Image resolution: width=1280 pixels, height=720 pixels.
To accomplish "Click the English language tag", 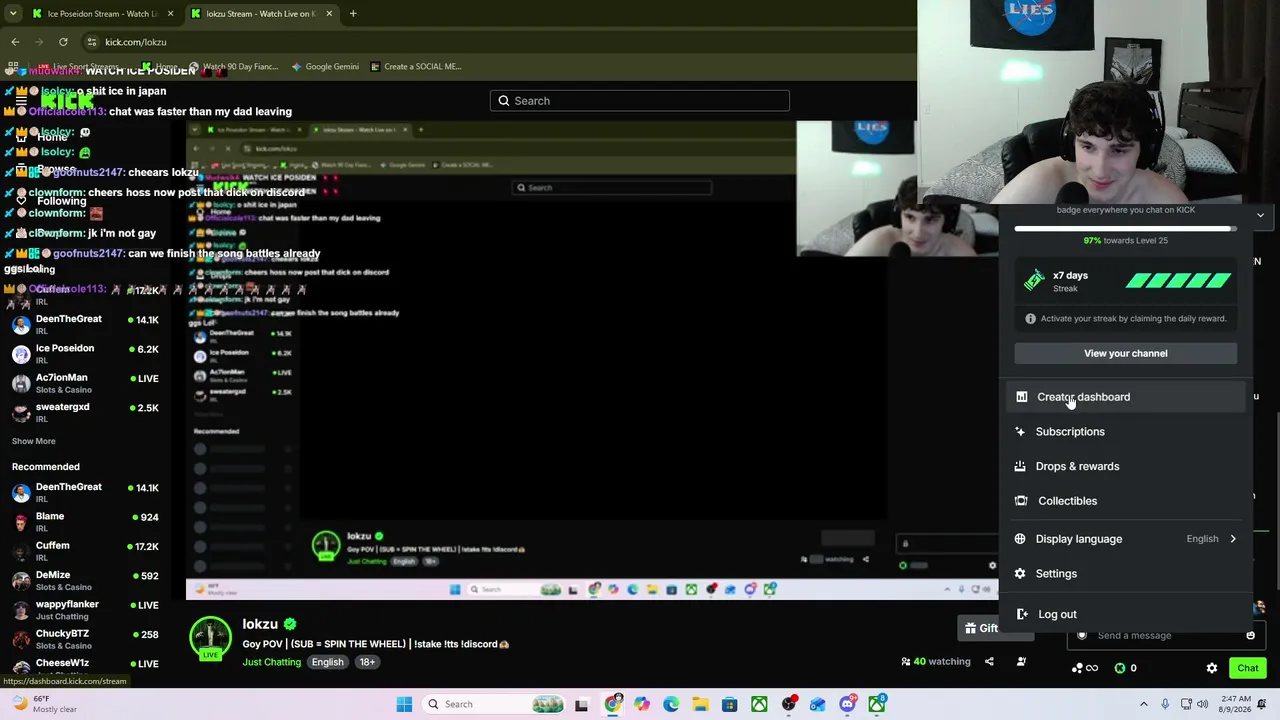I will click(327, 662).
